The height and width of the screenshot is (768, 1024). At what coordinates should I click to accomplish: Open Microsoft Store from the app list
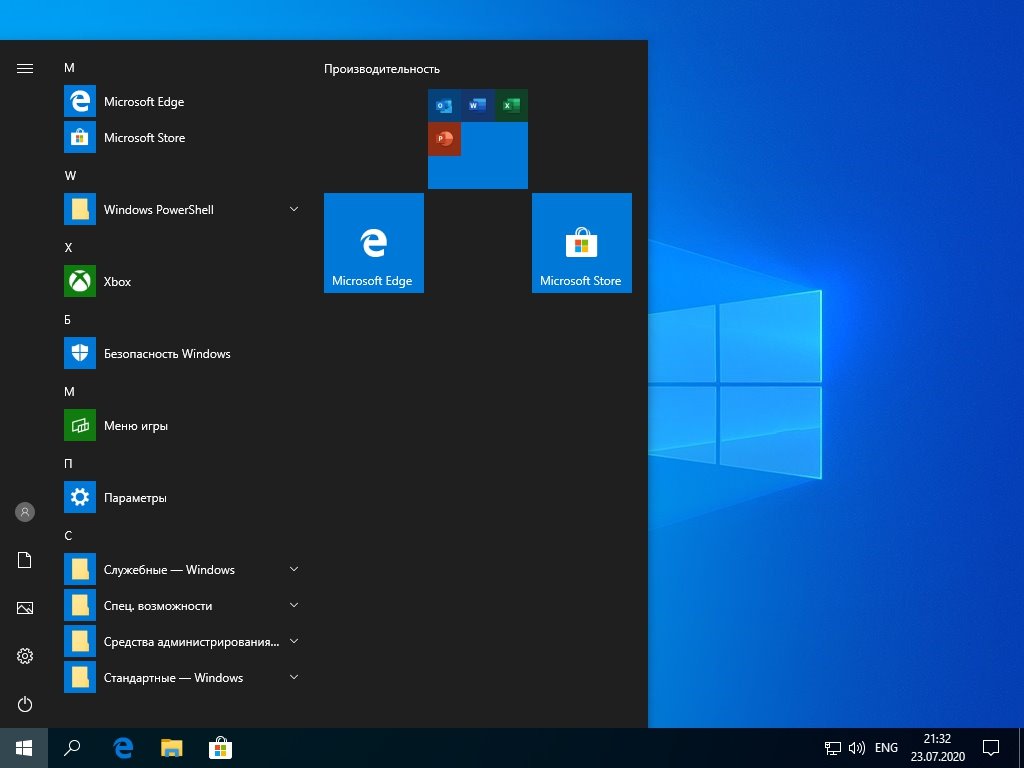182,137
